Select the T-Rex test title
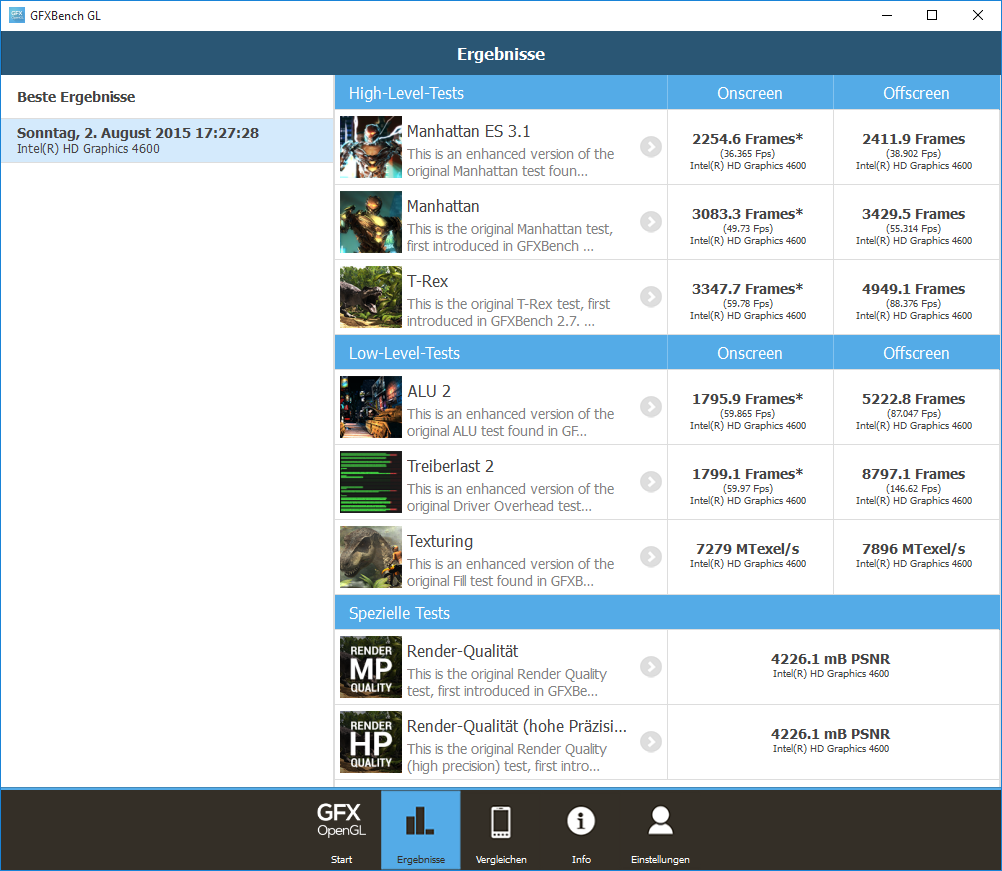Viewport: 1002px width, 871px height. pyautogui.click(x=428, y=281)
